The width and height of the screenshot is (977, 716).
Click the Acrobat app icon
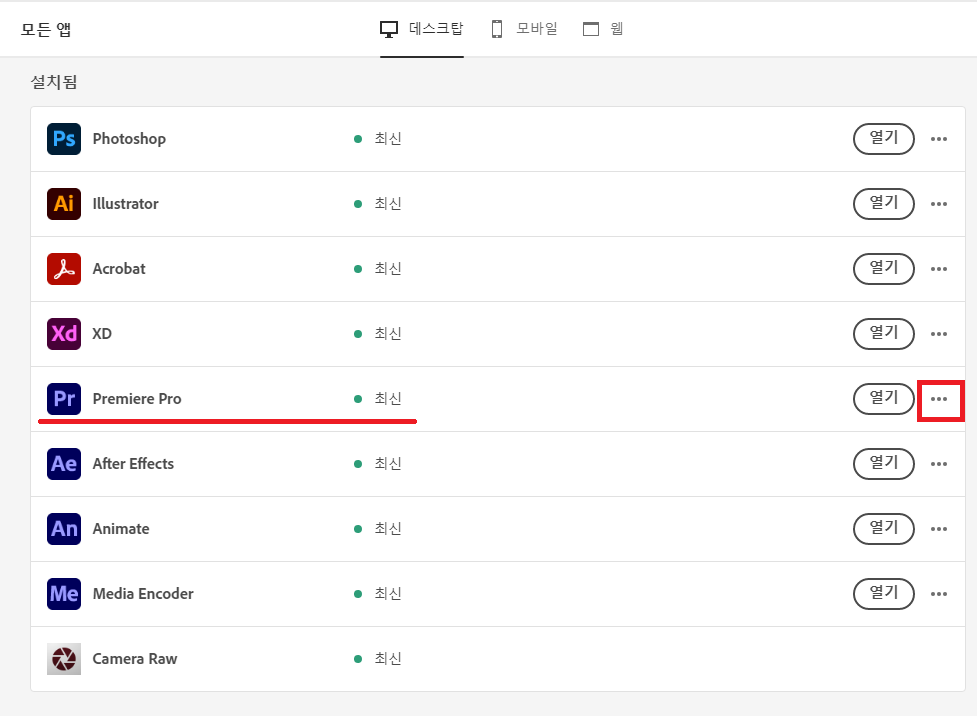[64, 269]
